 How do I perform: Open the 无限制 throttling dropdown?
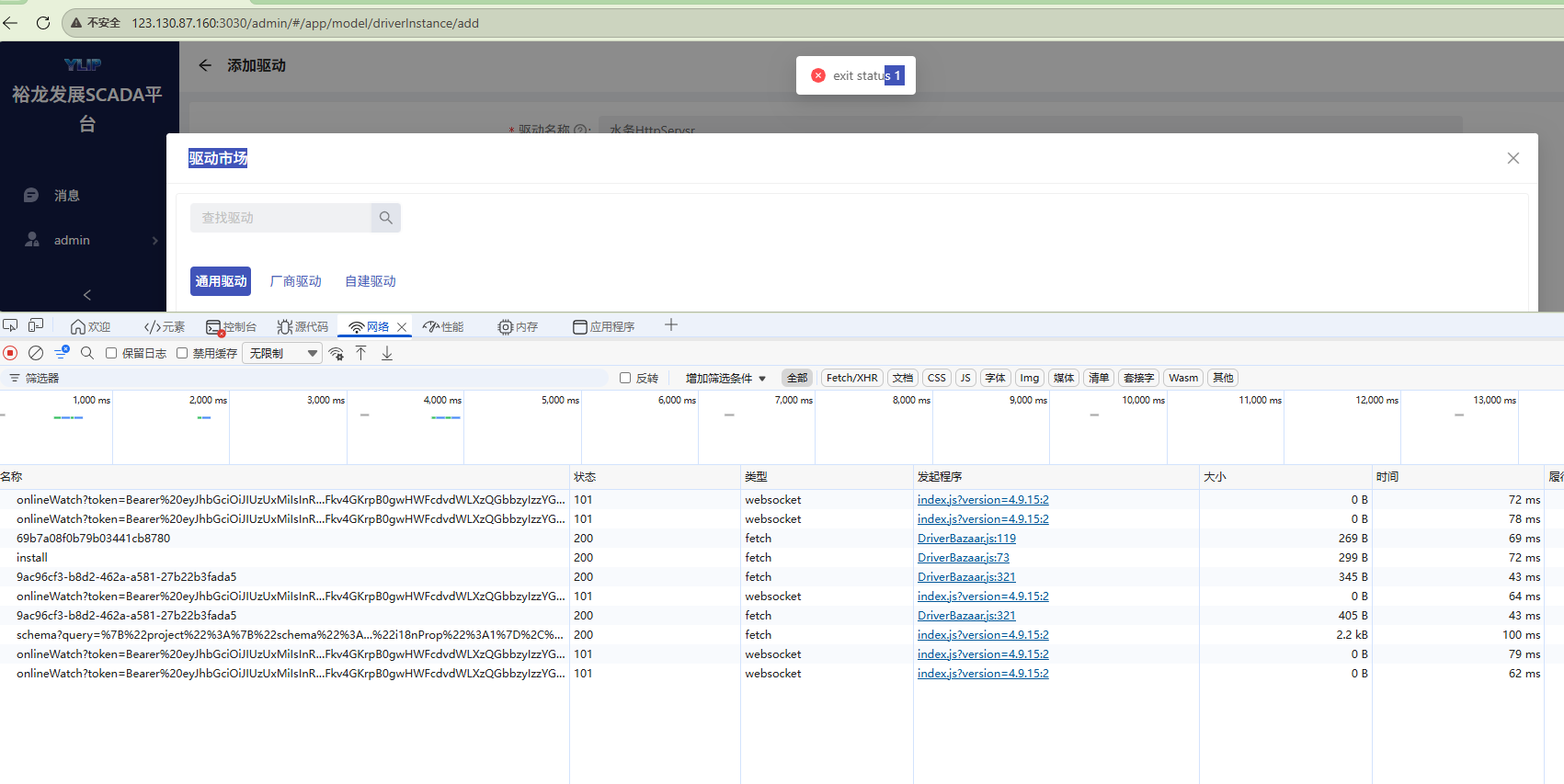coord(282,353)
